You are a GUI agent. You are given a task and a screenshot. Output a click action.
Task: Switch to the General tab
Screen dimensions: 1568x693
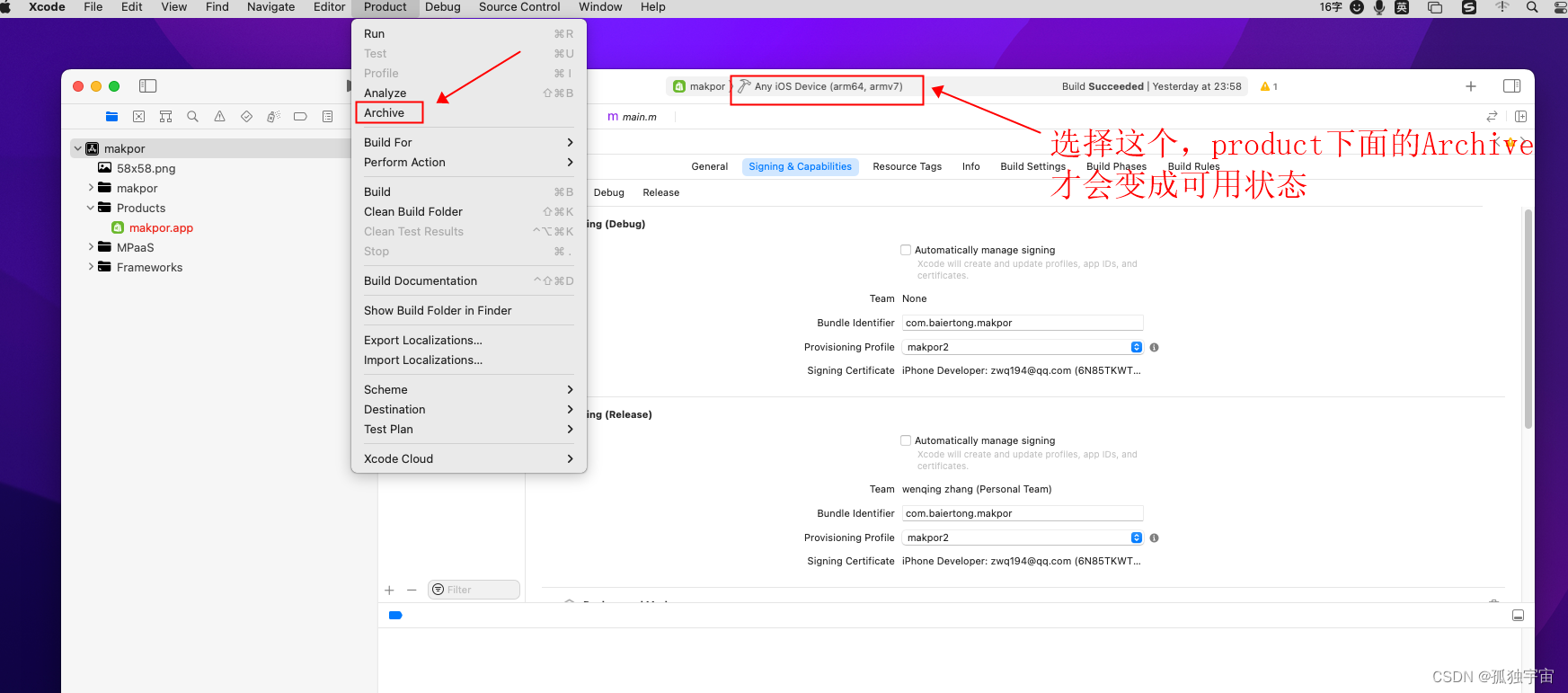pyautogui.click(x=710, y=166)
